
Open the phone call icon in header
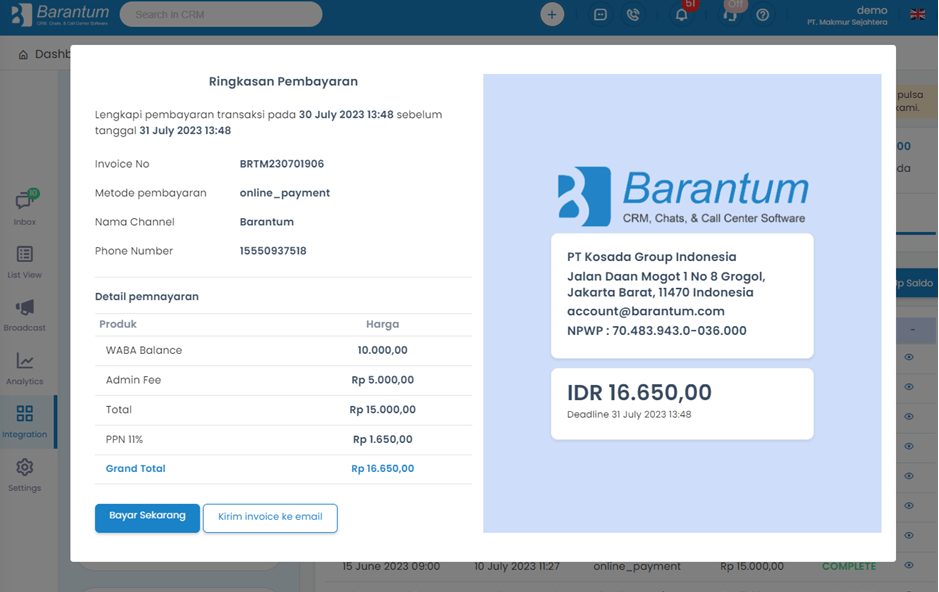coord(633,14)
